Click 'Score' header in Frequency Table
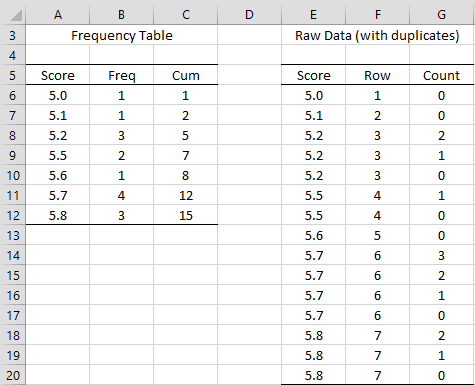The width and height of the screenshot is (475, 385). 58,75
